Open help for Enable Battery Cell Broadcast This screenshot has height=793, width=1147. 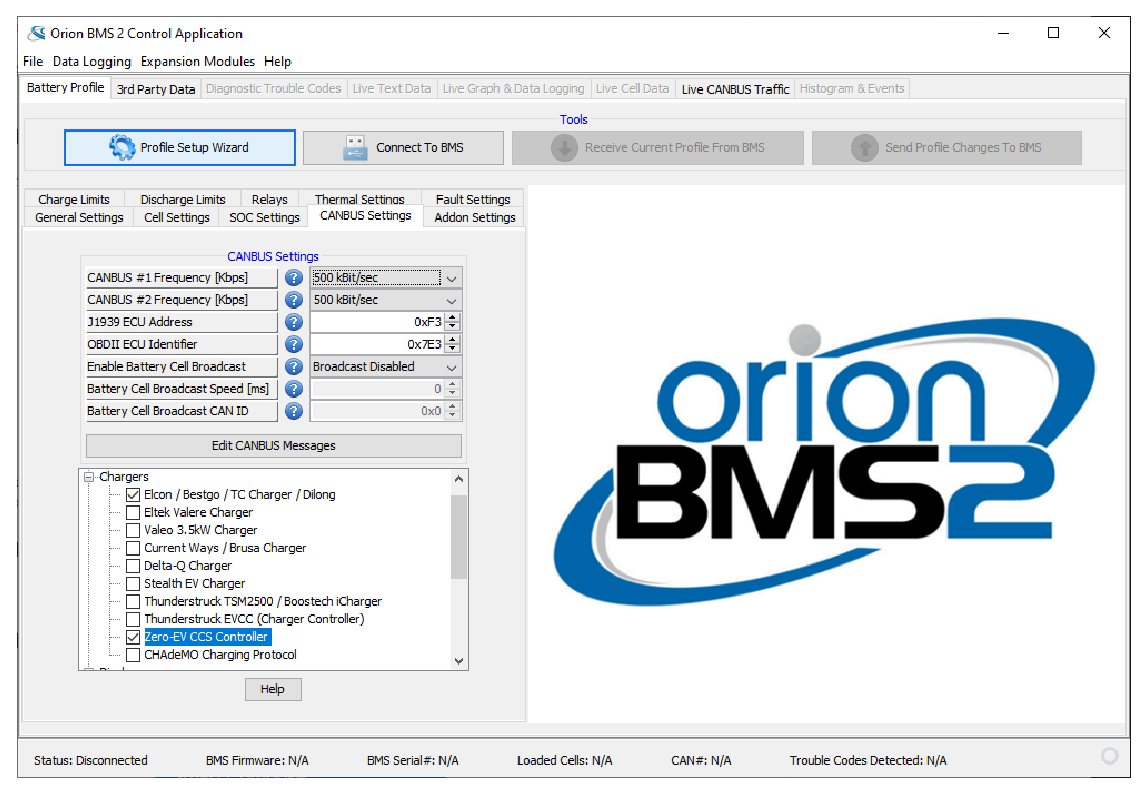pos(293,367)
